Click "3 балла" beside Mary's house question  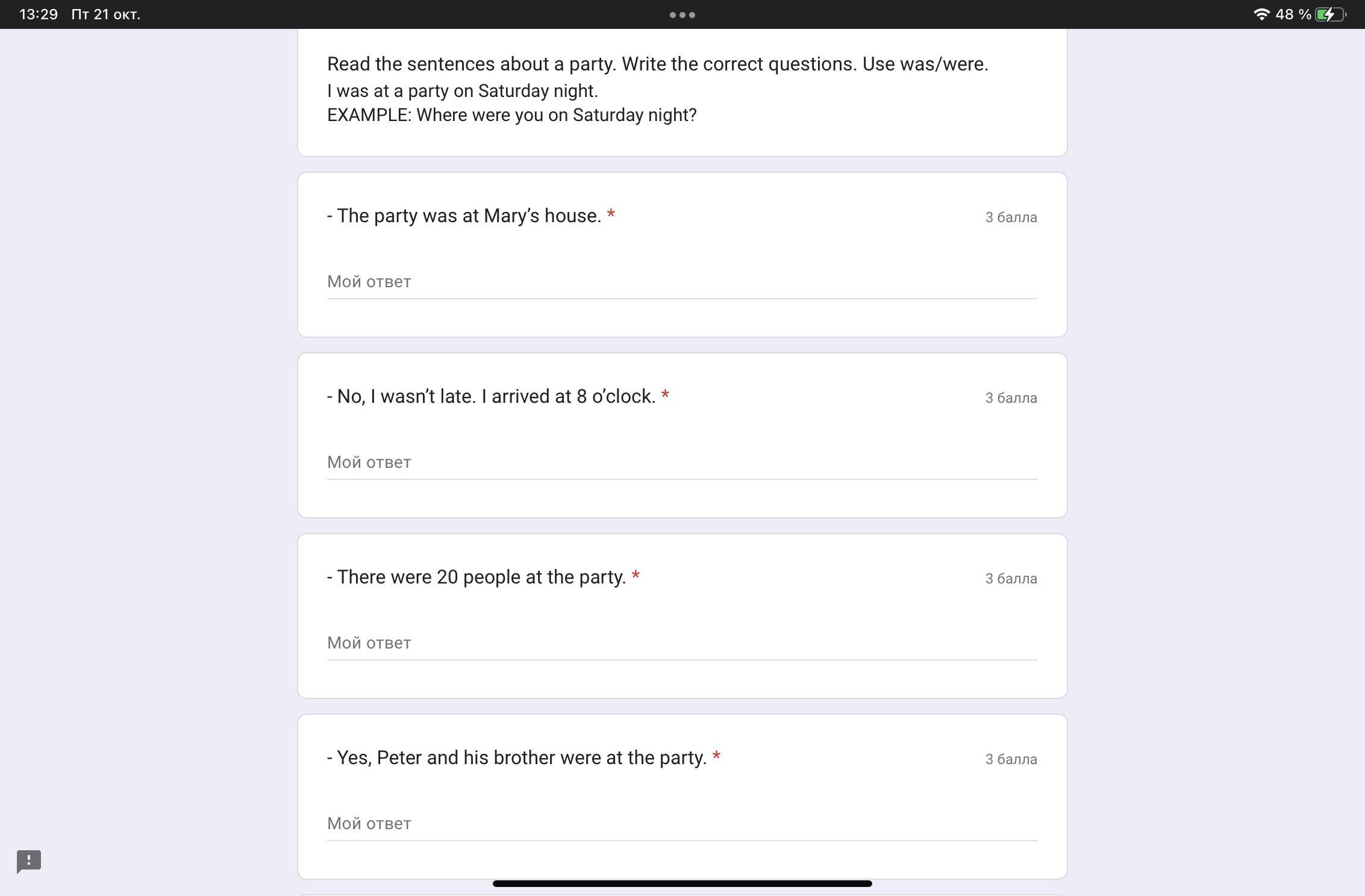[x=1011, y=217]
